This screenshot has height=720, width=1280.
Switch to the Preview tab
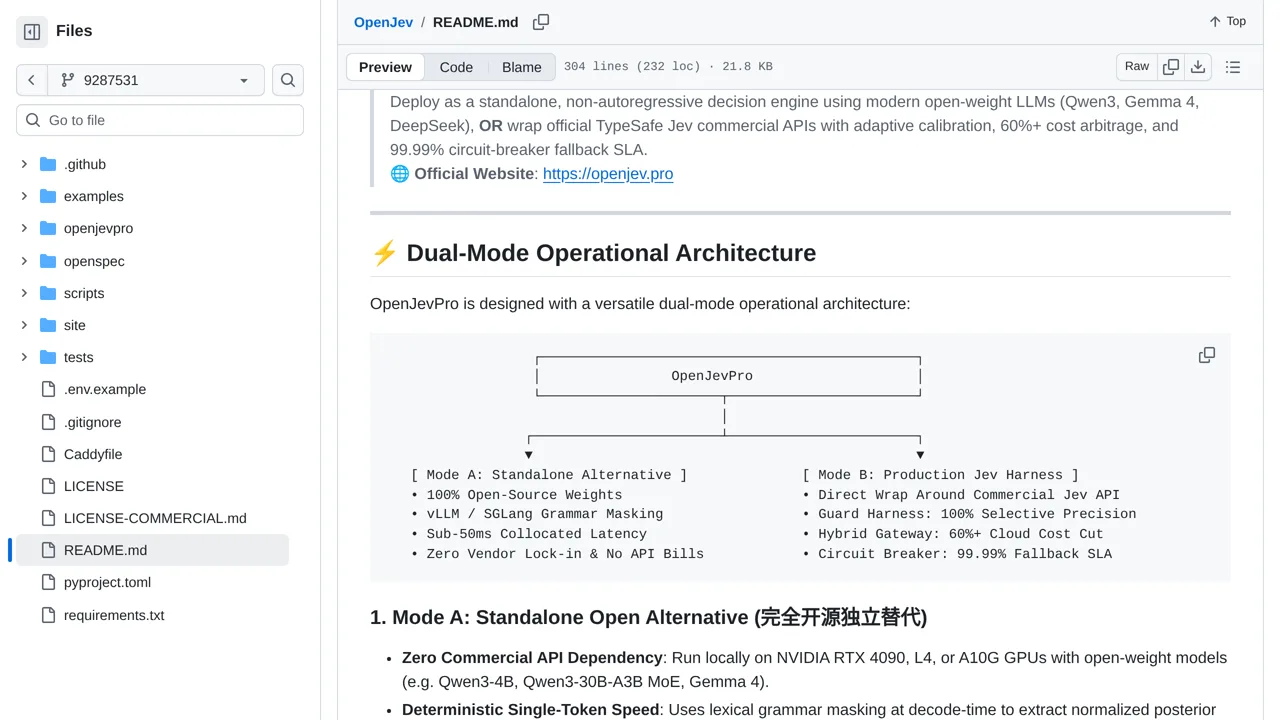click(x=385, y=67)
